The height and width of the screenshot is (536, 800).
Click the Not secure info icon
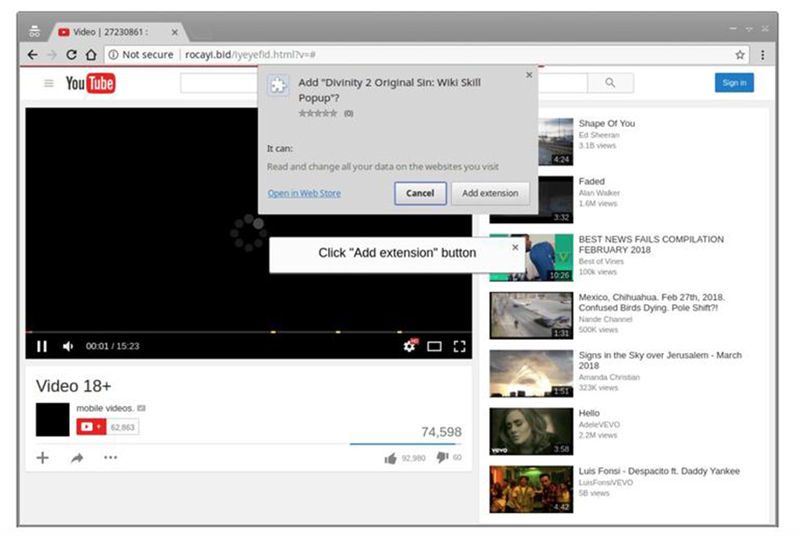point(113,55)
